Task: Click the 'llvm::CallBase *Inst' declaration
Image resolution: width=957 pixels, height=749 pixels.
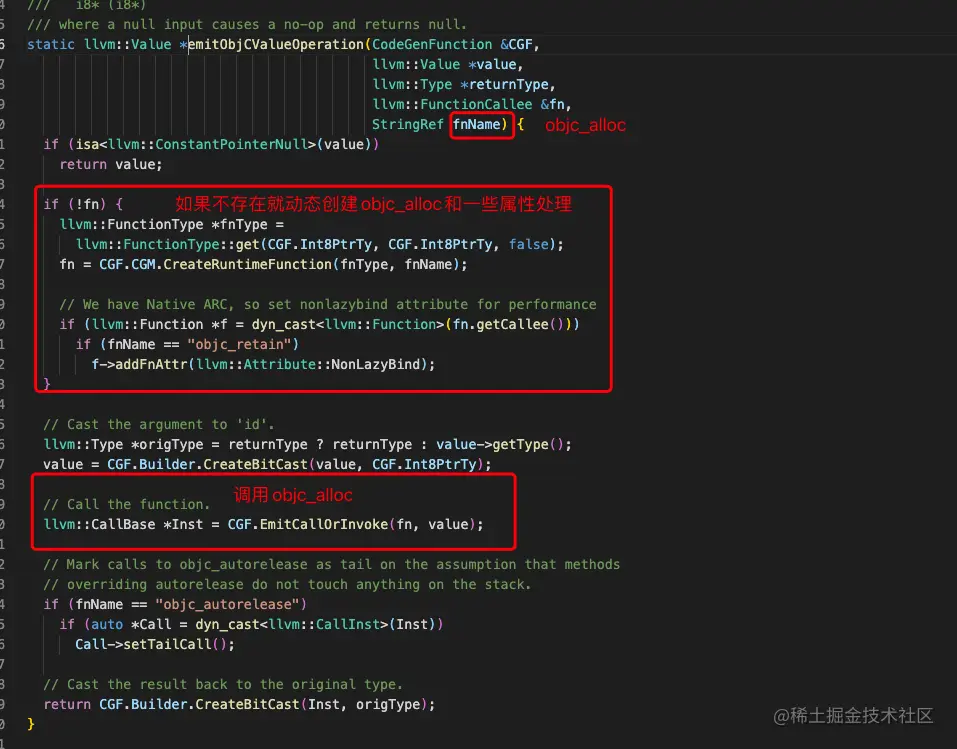Action: [x=123, y=525]
